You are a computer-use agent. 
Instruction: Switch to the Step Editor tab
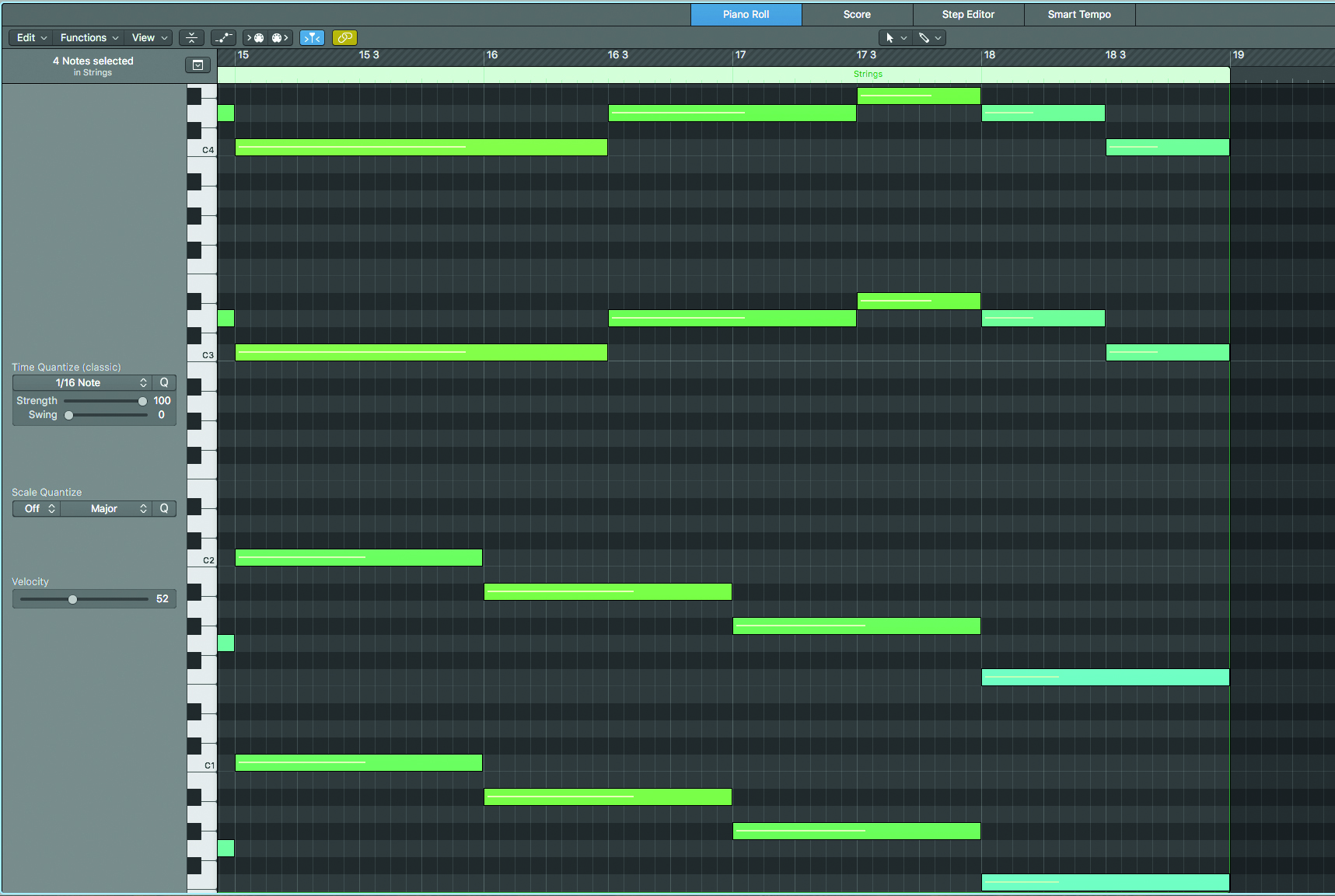(x=968, y=14)
